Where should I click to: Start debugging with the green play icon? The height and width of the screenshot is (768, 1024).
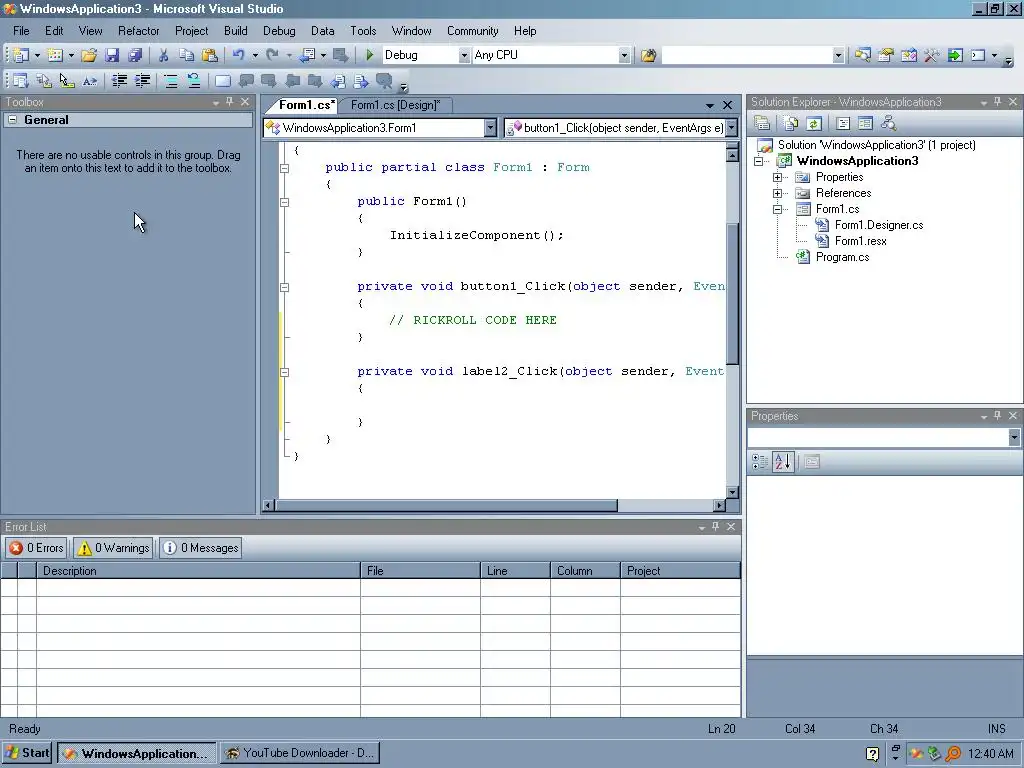pyautogui.click(x=370, y=56)
